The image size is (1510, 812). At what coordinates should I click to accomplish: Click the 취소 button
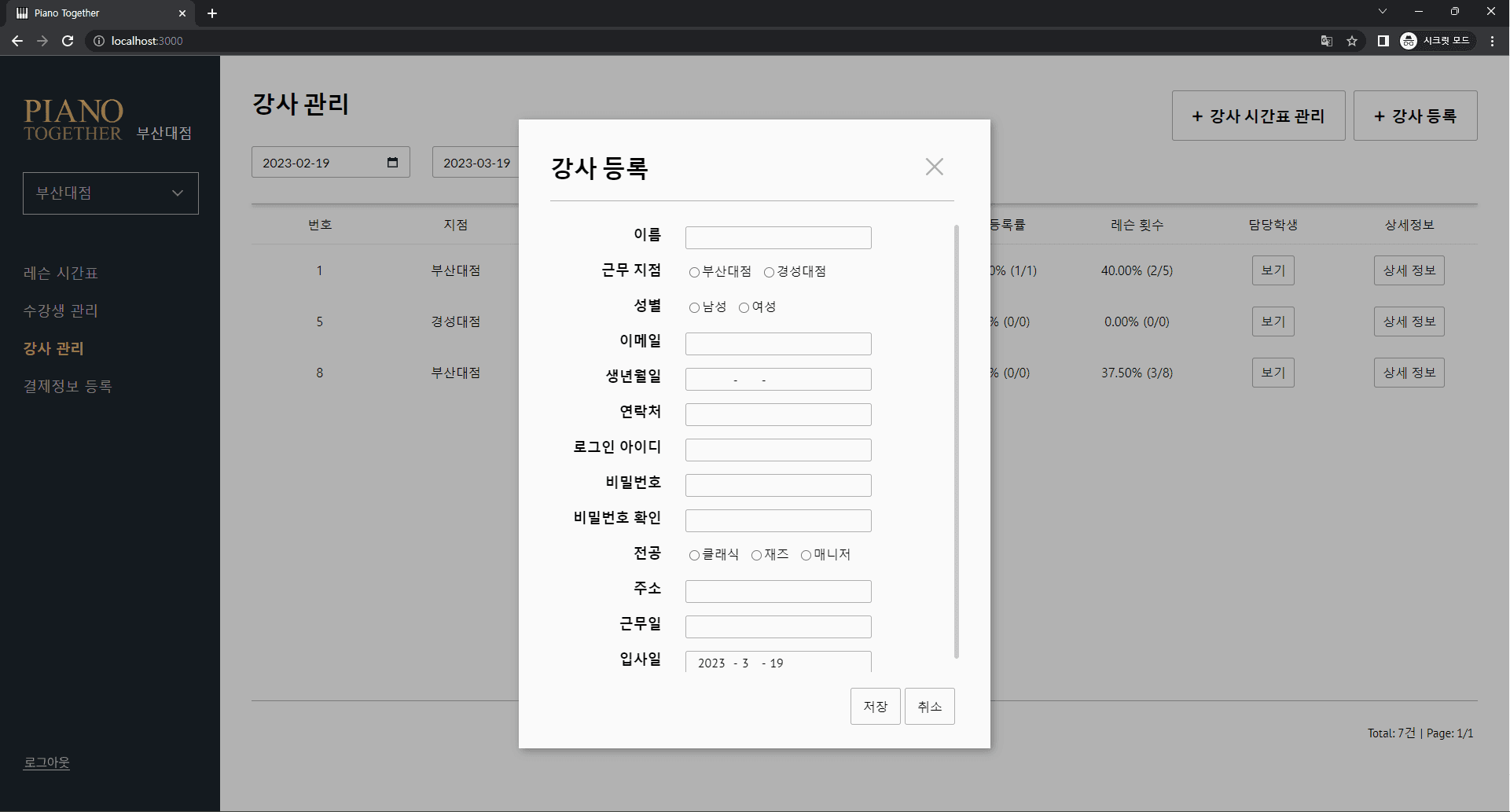930,706
